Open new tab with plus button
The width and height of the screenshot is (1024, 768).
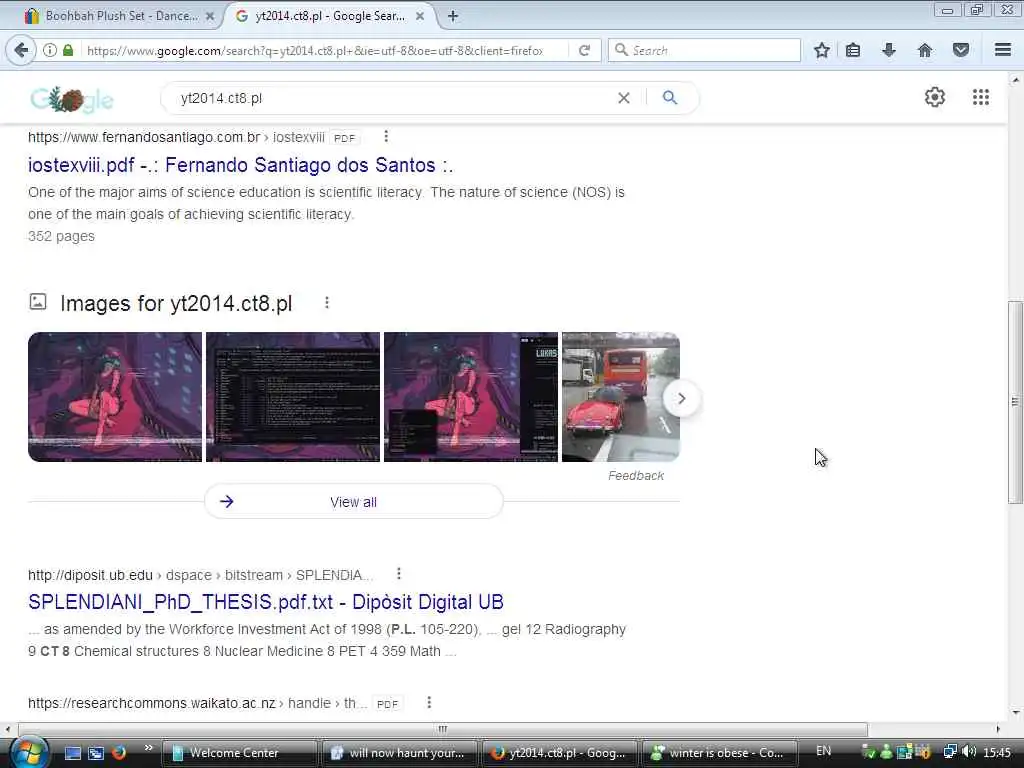(453, 16)
